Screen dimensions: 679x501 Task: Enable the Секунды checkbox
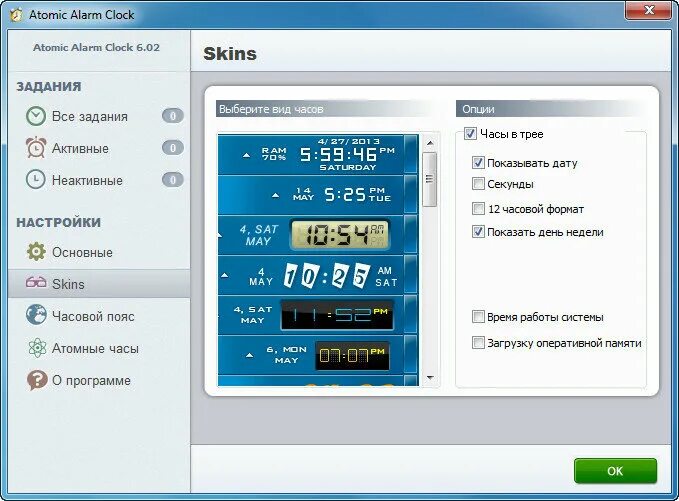[478, 184]
